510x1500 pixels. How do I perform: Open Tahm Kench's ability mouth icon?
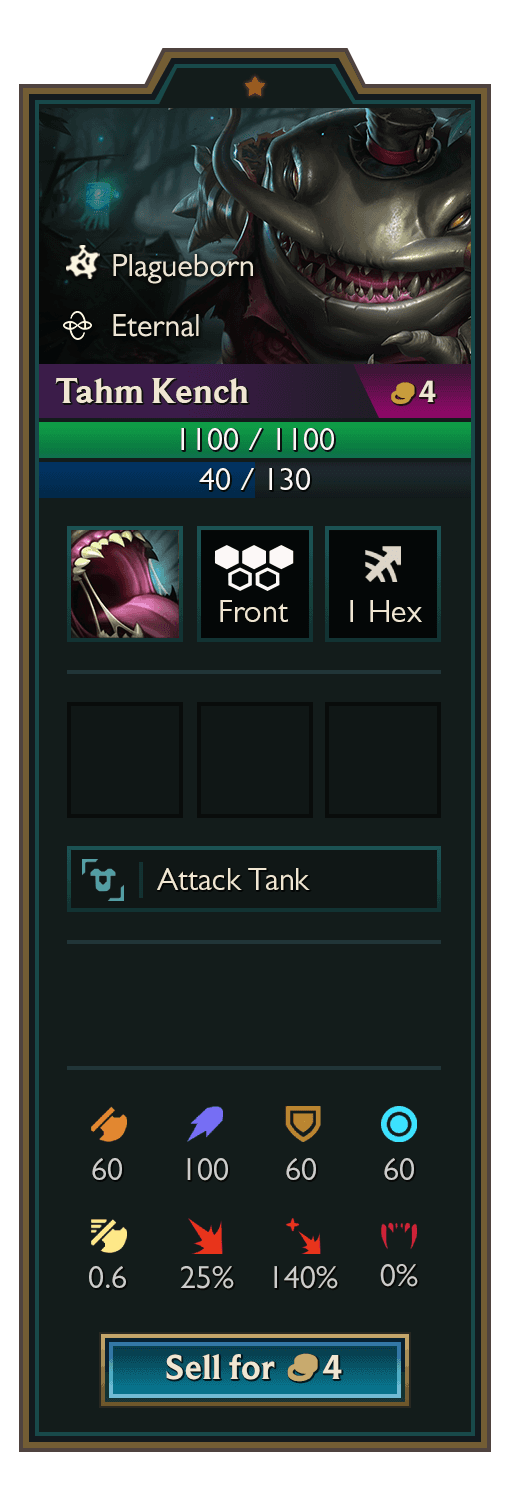point(125,583)
